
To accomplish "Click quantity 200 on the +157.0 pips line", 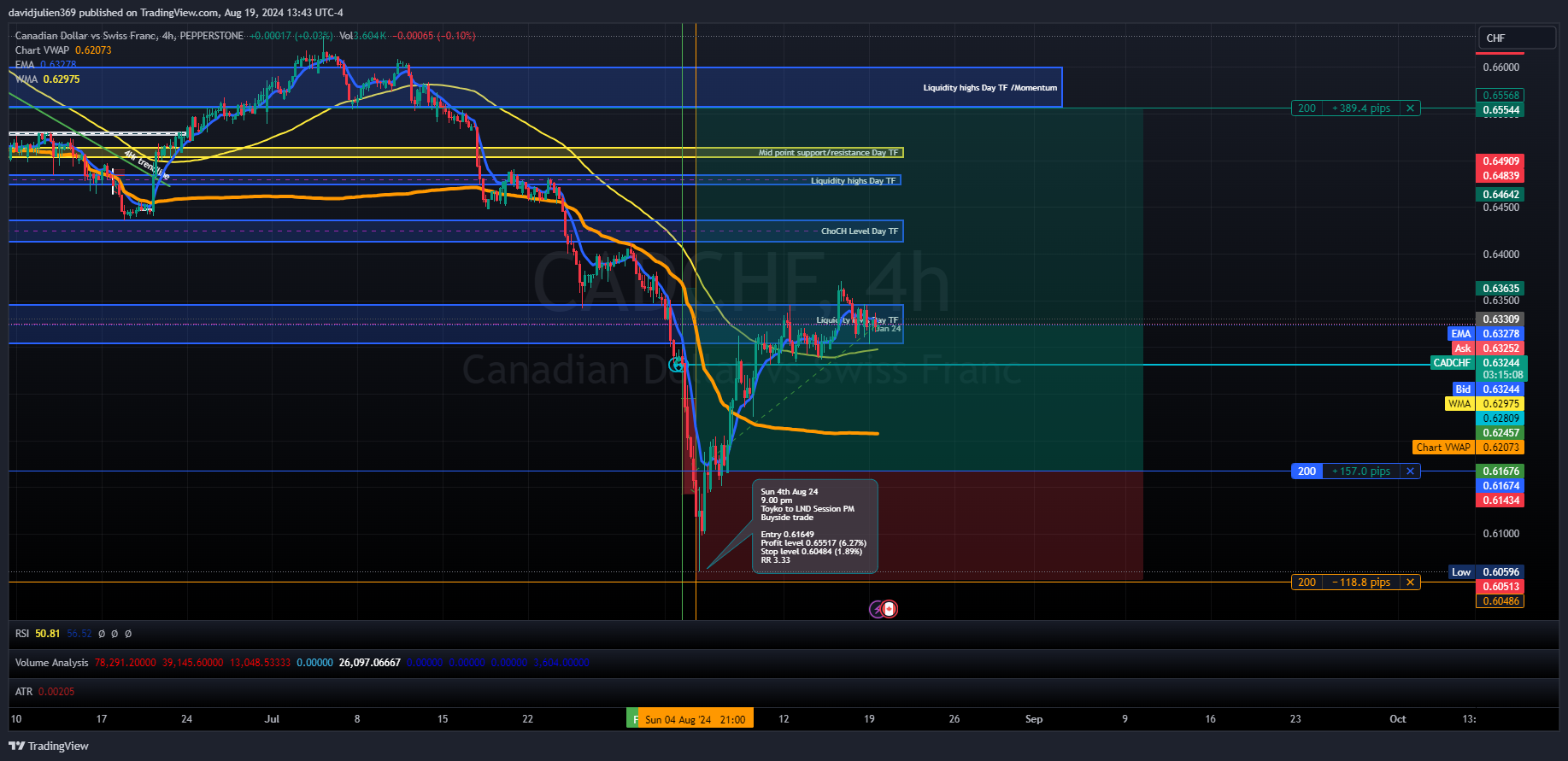I will [1307, 471].
